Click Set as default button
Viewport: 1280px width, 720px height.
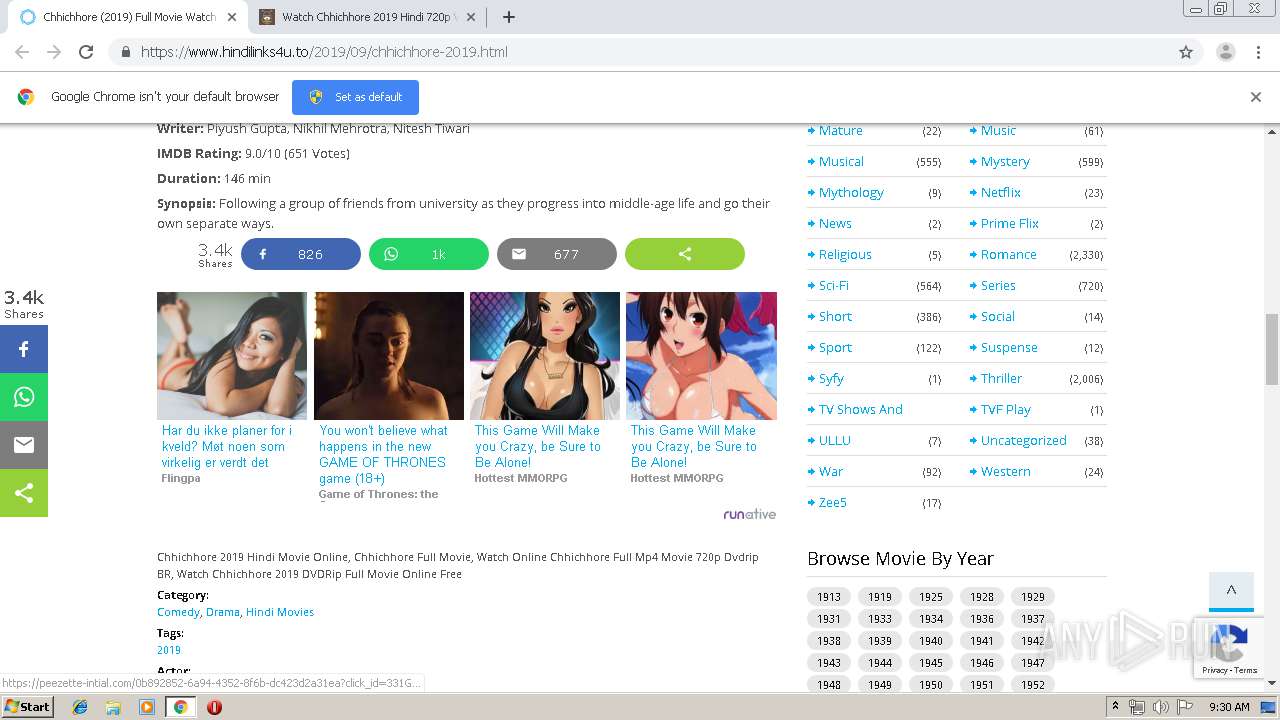[355, 97]
